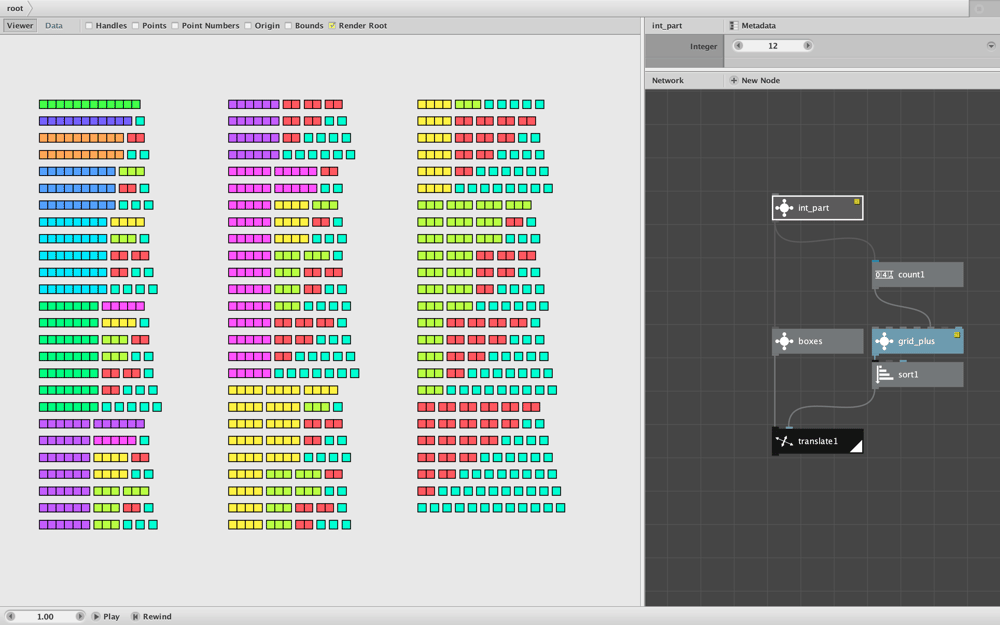1000x625 pixels.
Task: Click the root breadcrumb
Action: [x=15, y=8]
